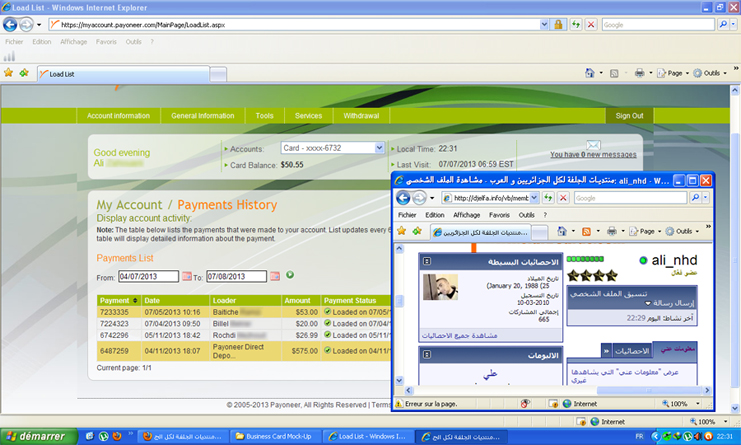The image size is (741, 445).
Task: Open General Information menu tab
Action: pos(203,116)
